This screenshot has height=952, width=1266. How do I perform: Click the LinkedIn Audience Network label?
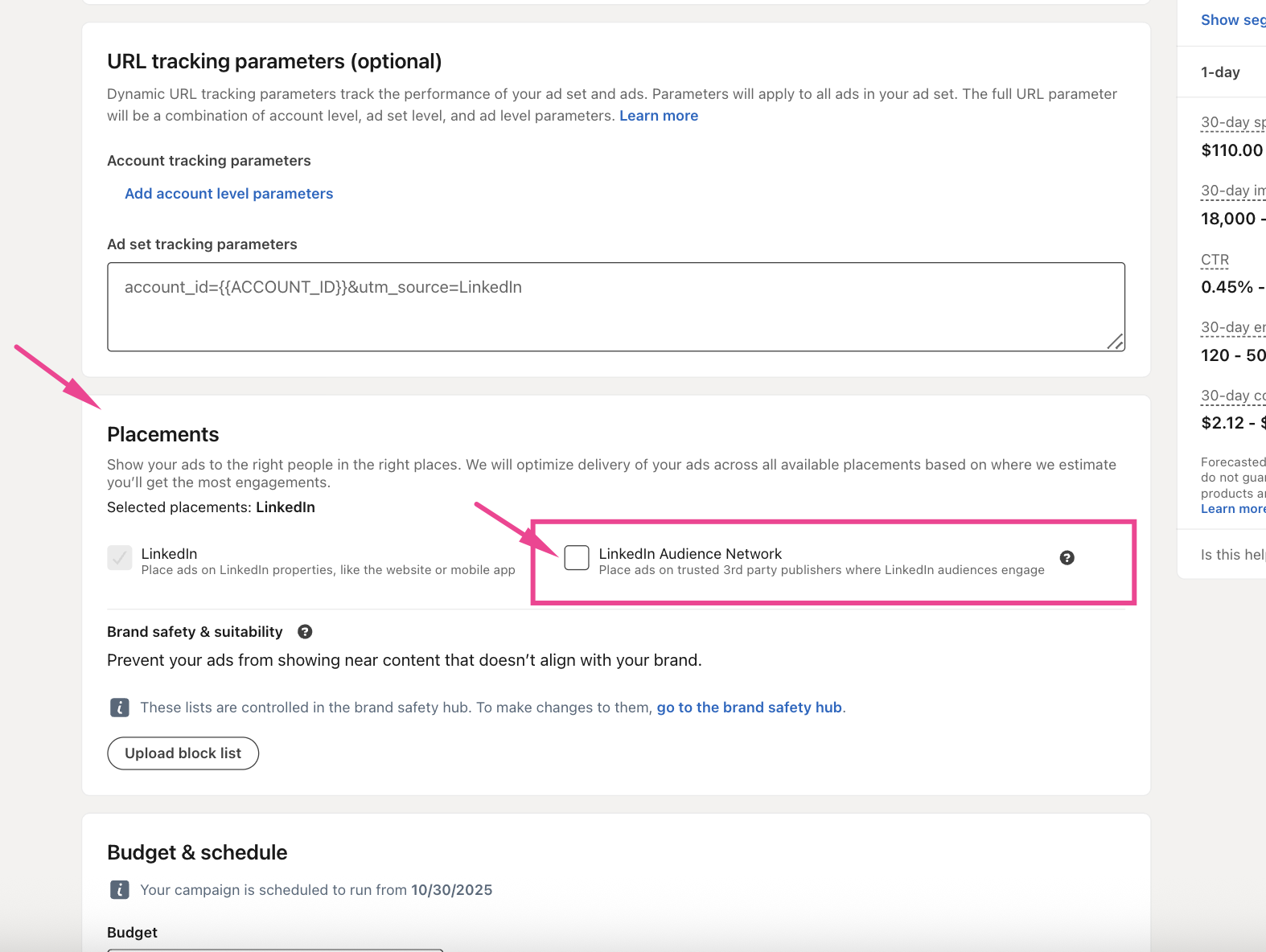coord(690,554)
